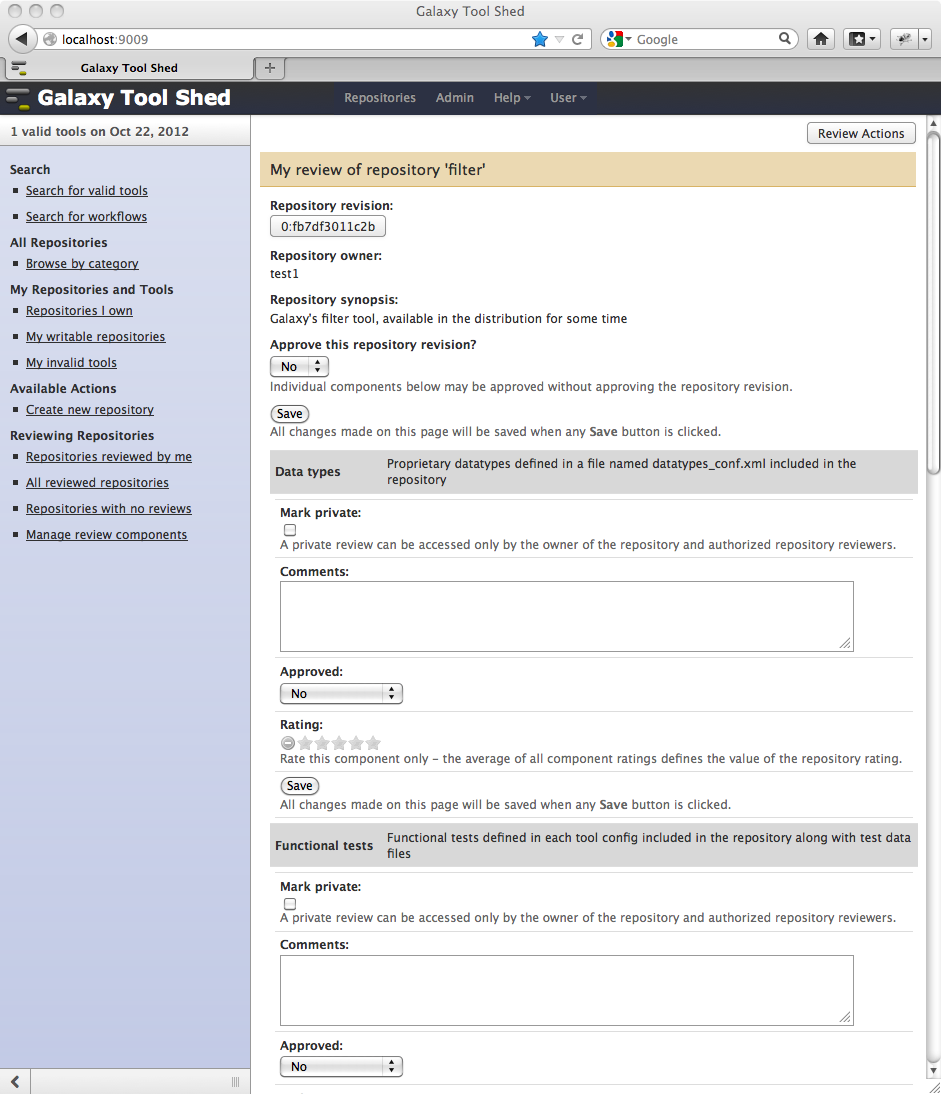Click the add-on toolbar icon beside bookmarks

click(904, 39)
